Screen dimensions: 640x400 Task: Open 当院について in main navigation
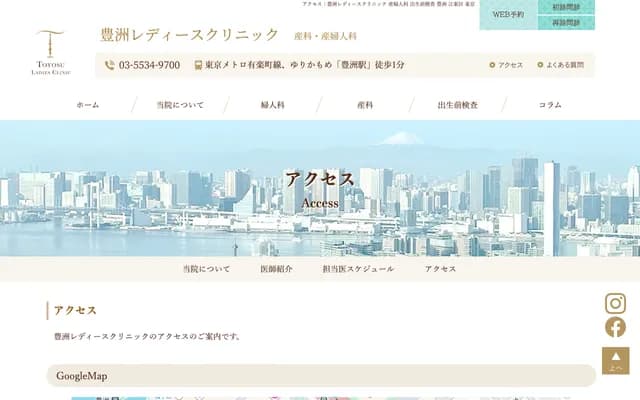click(x=180, y=105)
